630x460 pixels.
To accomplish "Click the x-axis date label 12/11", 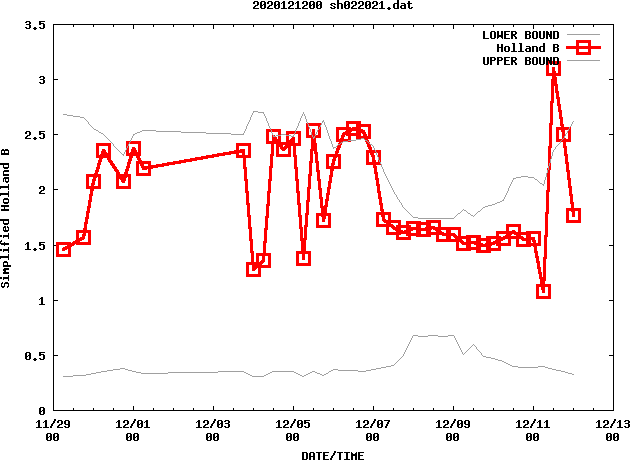I will coord(532,424).
